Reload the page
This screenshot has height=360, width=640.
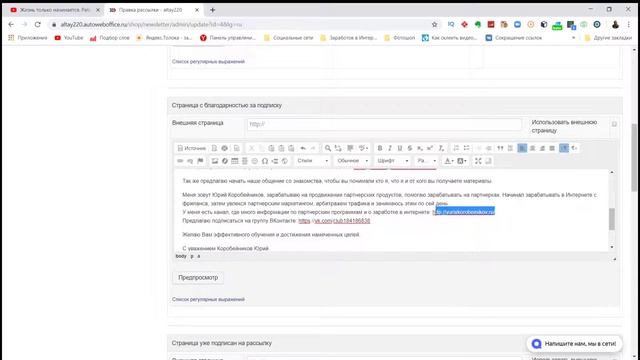point(38,24)
